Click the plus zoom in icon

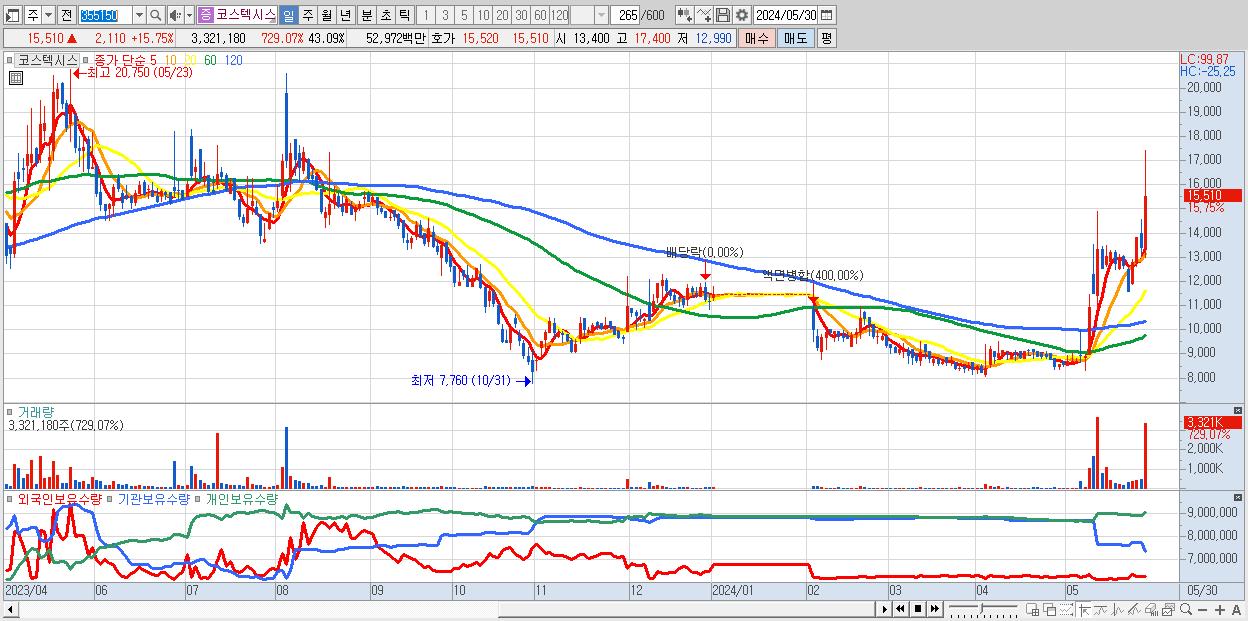1220,610
